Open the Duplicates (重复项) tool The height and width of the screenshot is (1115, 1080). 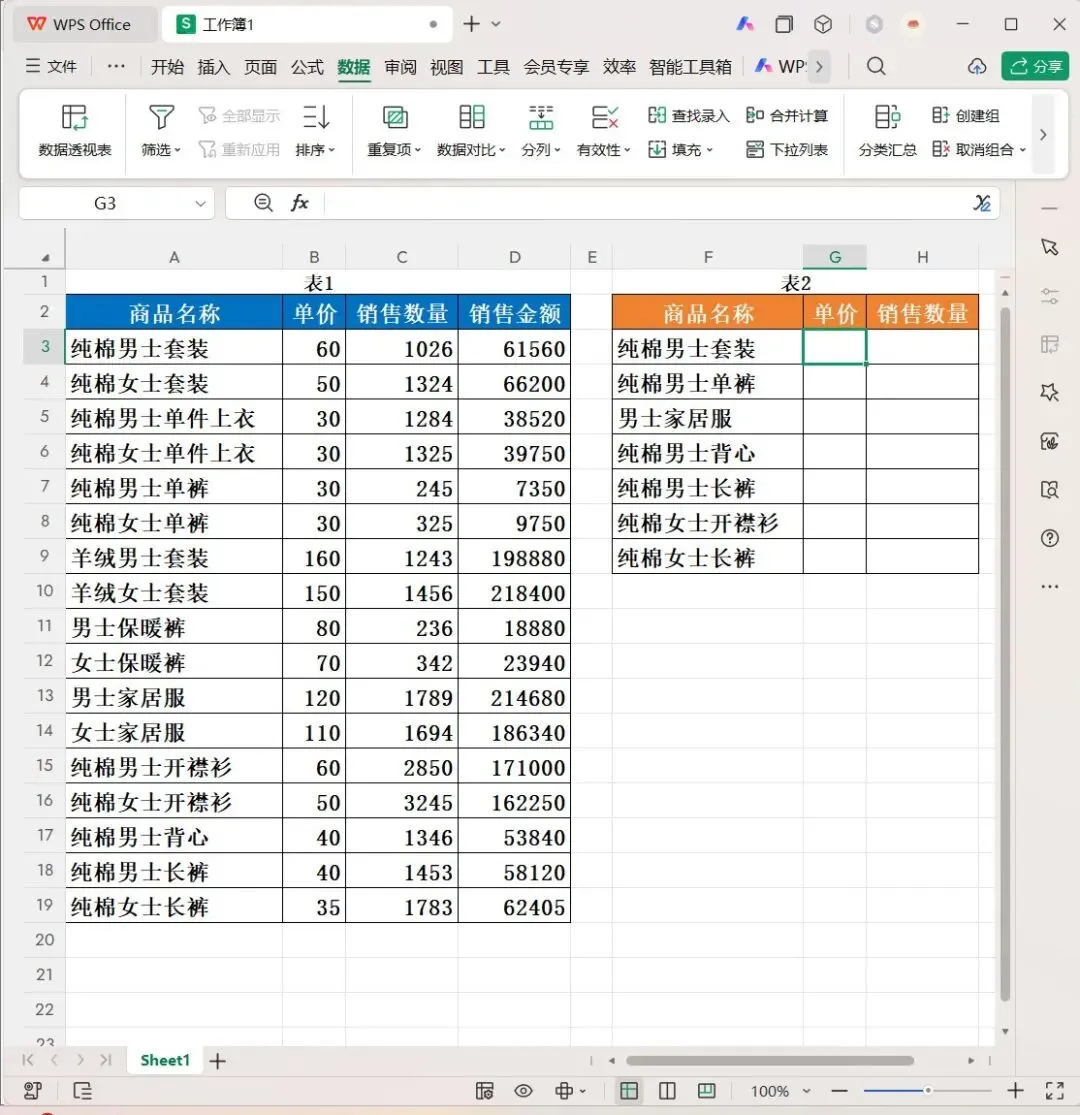tap(394, 130)
